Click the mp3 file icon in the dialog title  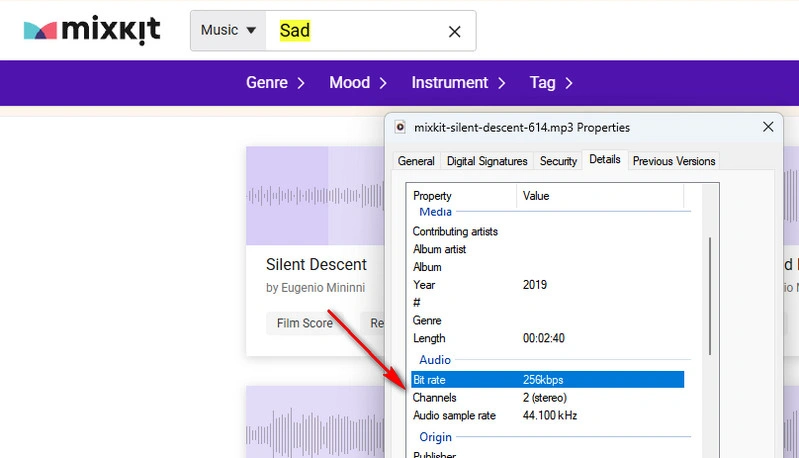coord(401,127)
